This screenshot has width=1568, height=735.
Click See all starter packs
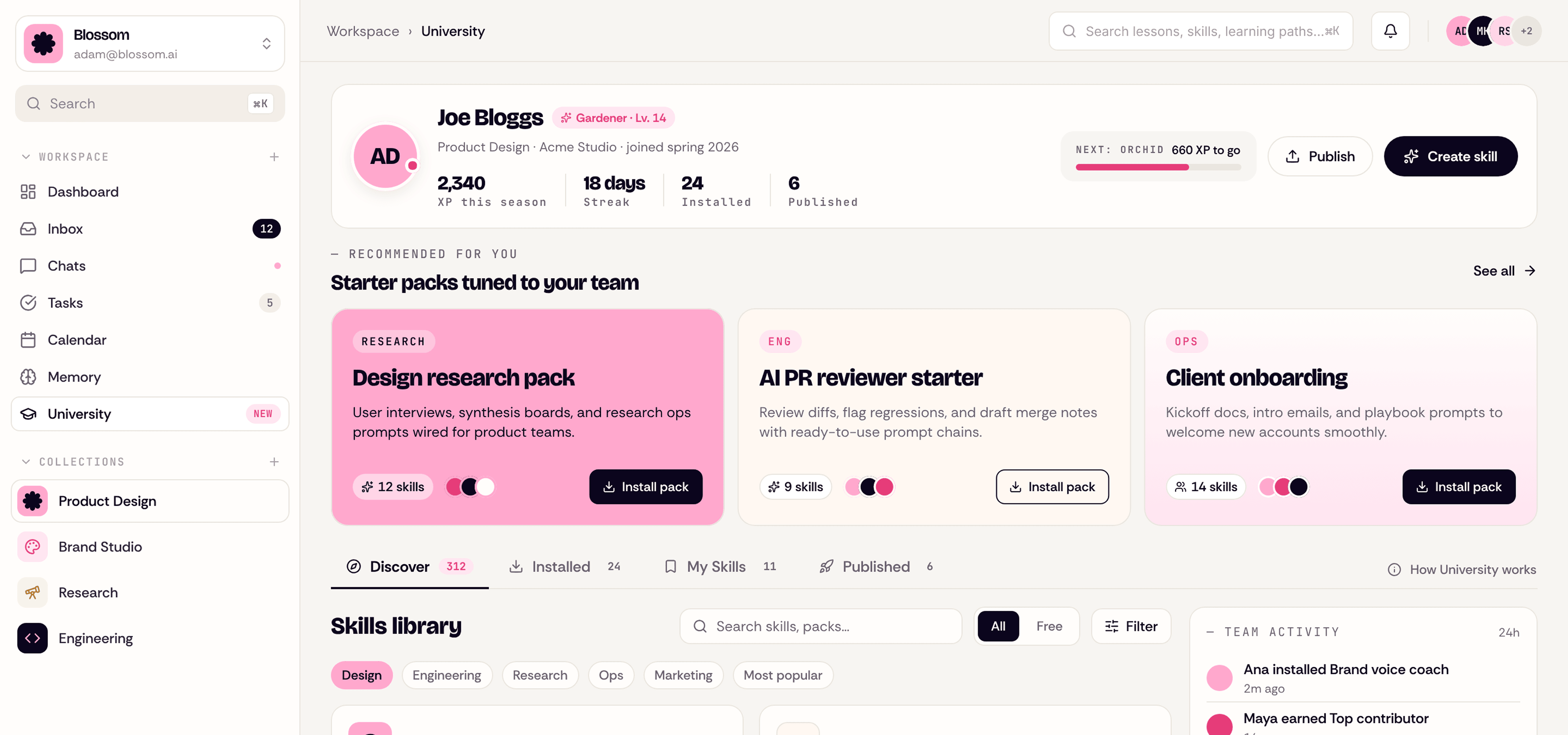(1504, 271)
